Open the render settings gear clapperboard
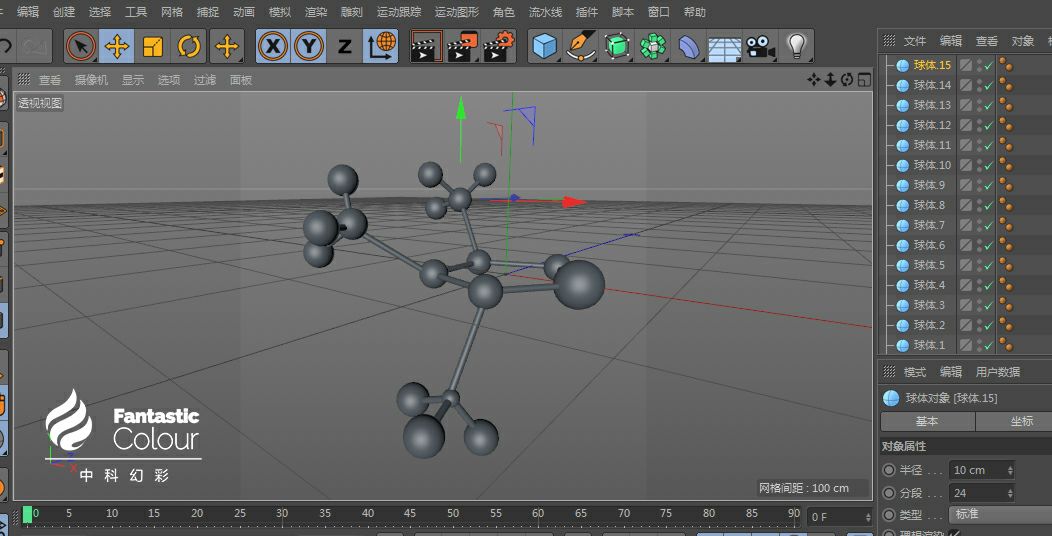1052x536 pixels. point(499,46)
